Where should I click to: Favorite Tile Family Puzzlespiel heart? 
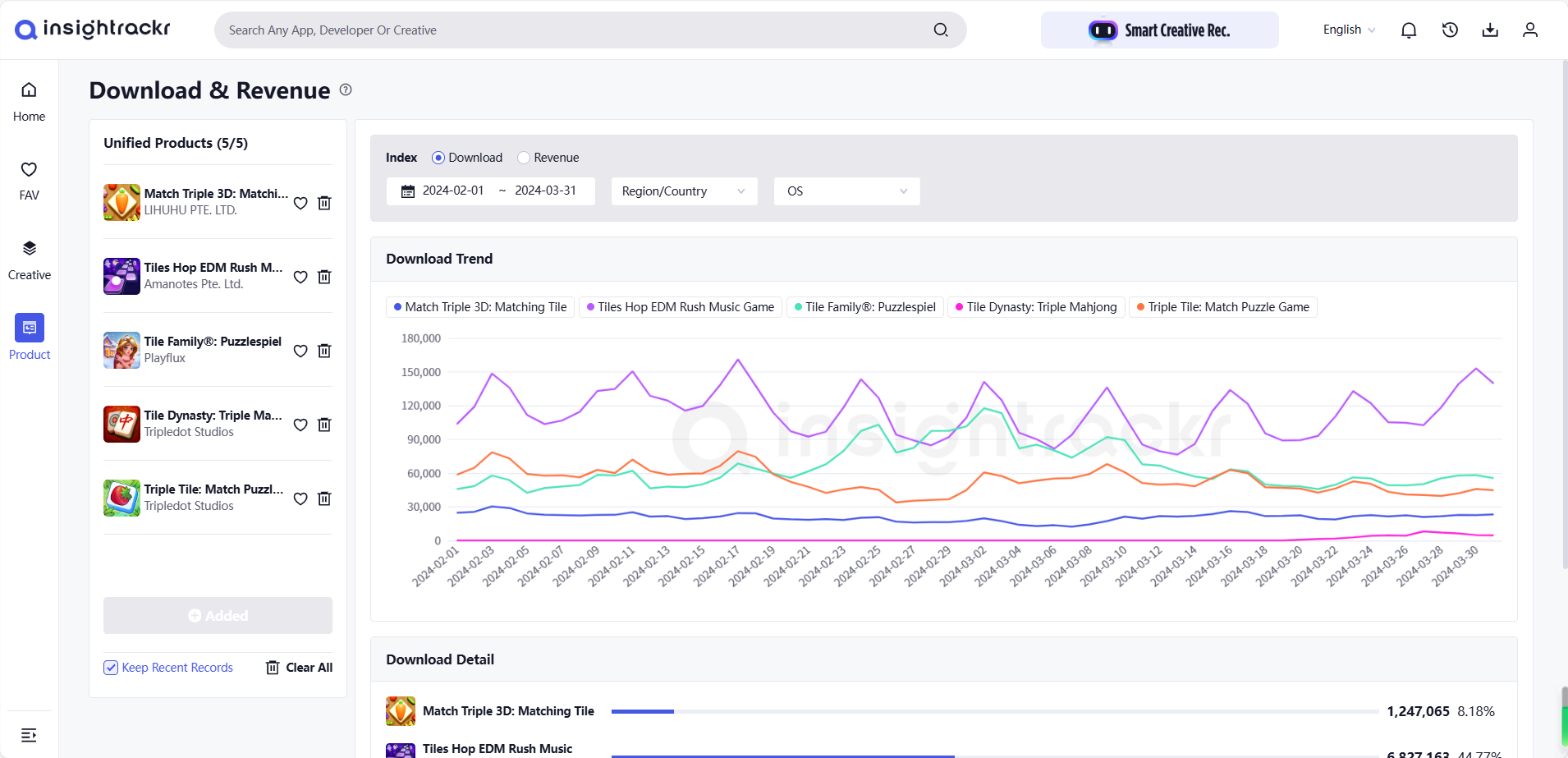[300, 351]
